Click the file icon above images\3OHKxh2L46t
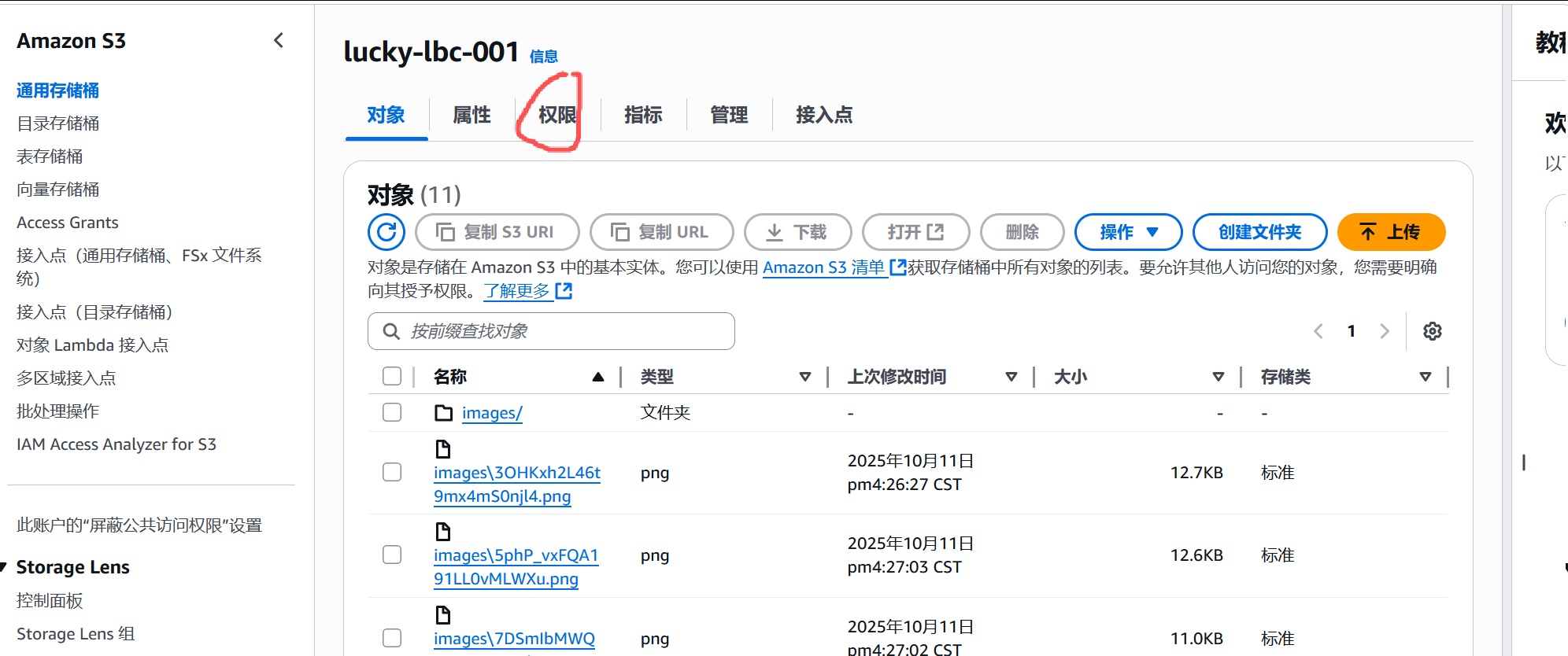Screen dimensions: 1568x656 443,449
